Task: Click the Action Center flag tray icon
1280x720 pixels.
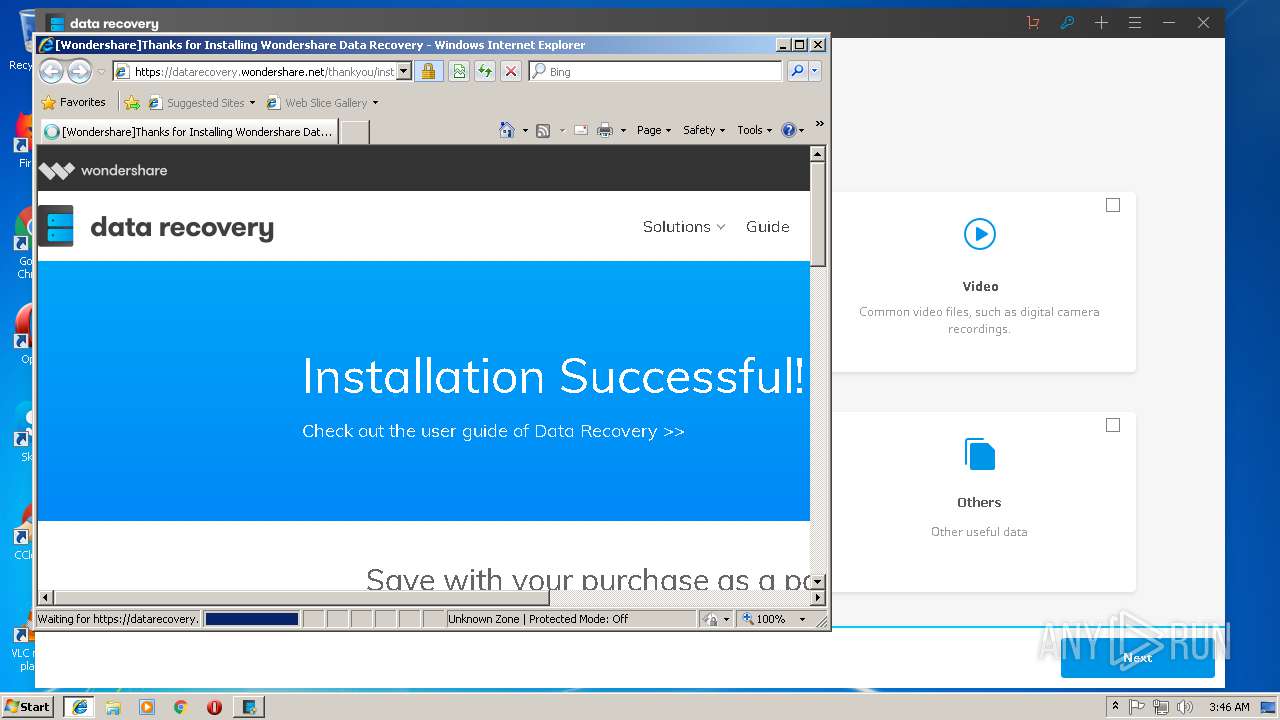Action: (x=1137, y=707)
